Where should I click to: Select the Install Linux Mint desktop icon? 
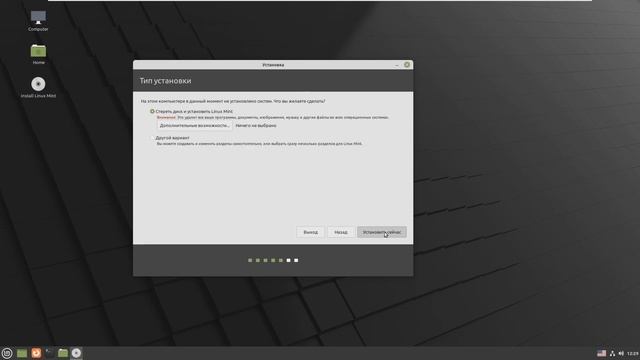pyautogui.click(x=38, y=87)
